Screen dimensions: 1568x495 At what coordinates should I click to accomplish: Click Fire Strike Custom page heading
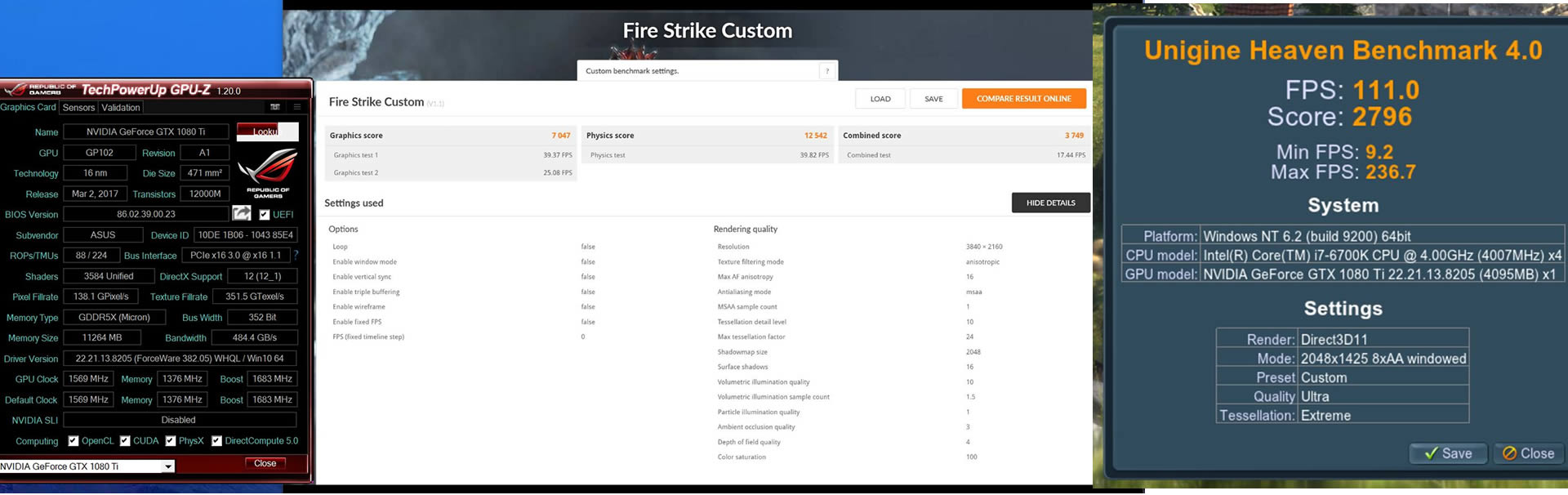(707, 31)
